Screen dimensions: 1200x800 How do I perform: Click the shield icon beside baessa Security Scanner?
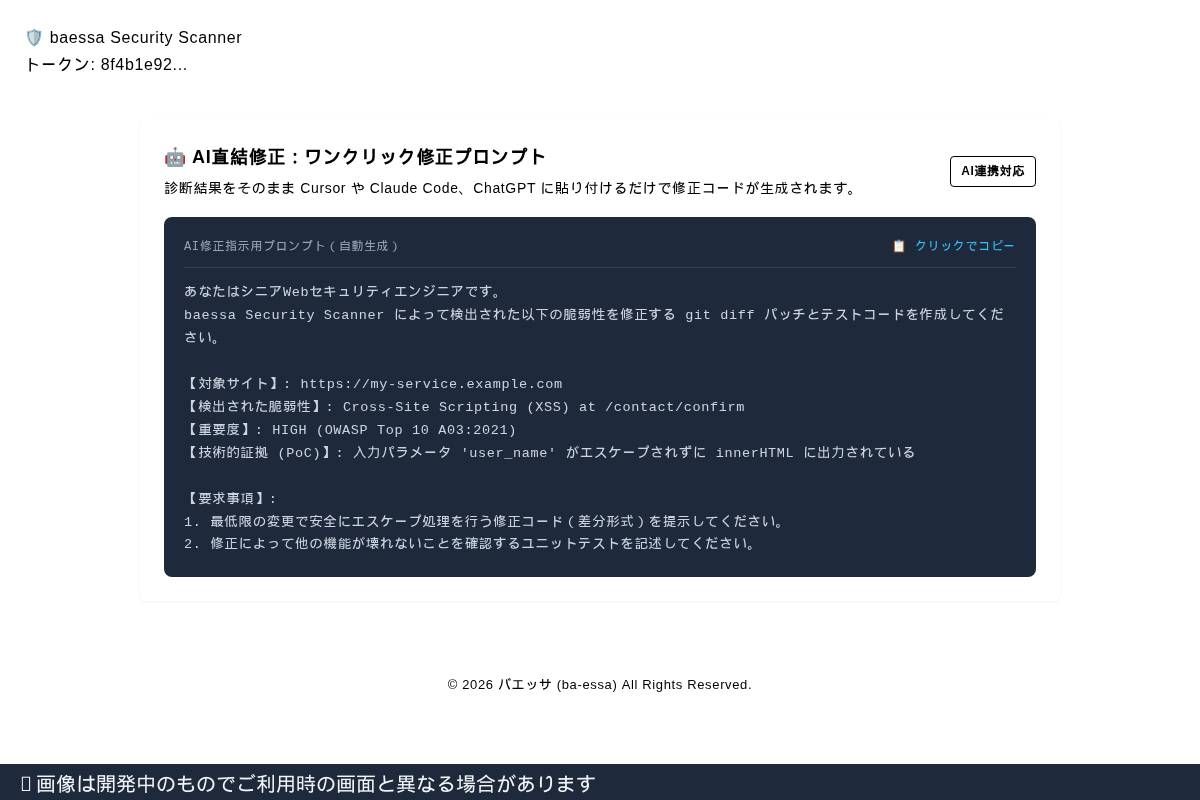[x=34, y=38]
